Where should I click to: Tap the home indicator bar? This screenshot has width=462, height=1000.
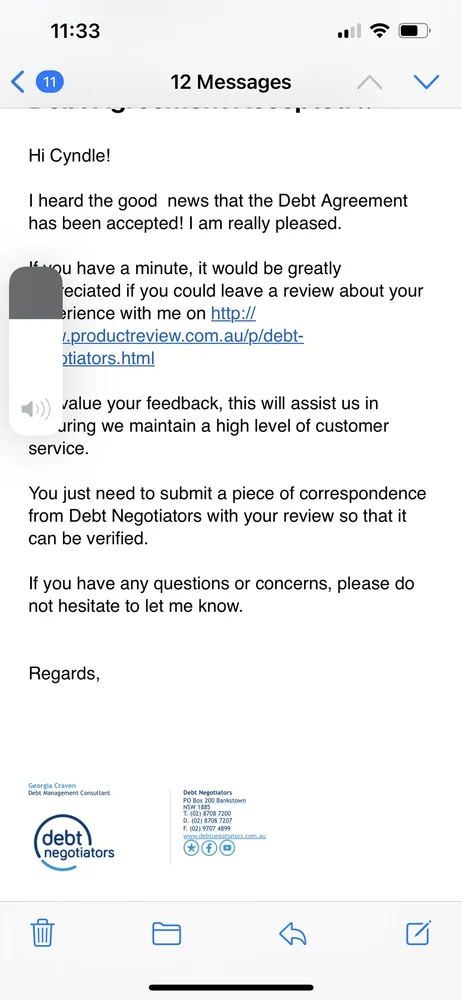231,987
